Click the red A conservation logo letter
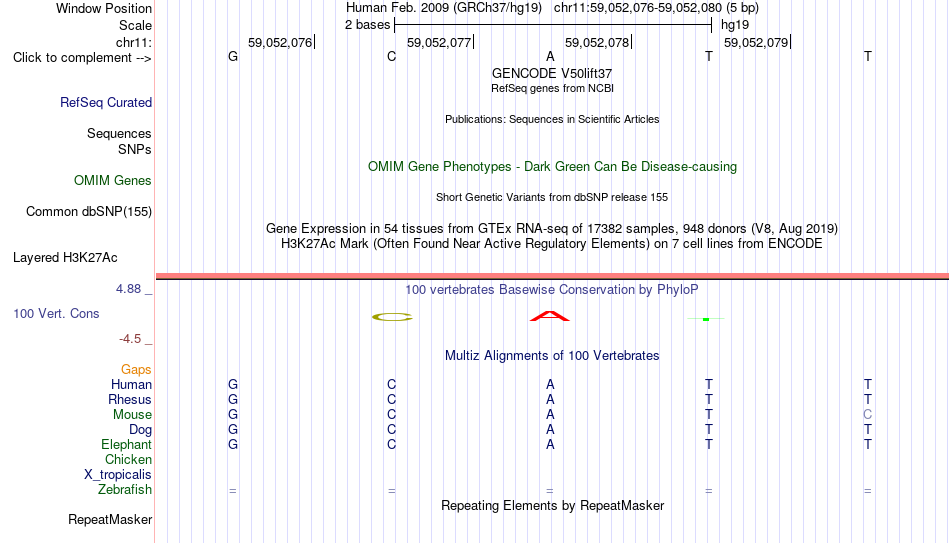950x543 pixels. point(550,316)
